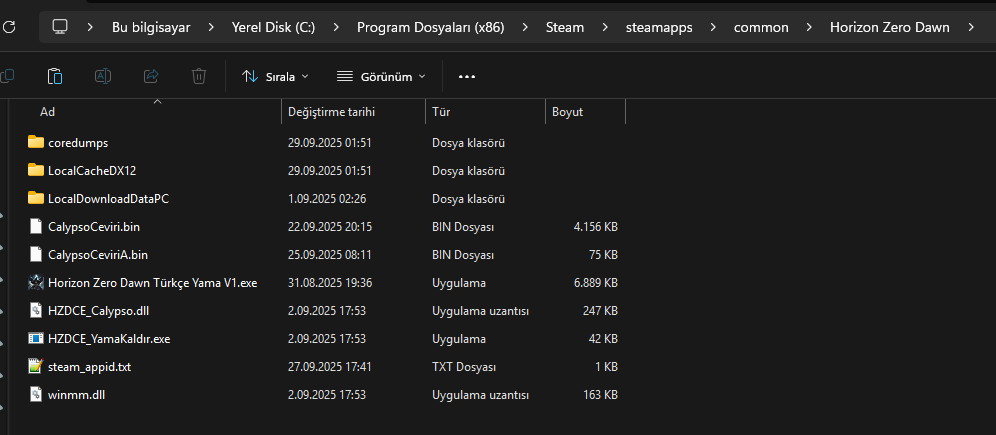Expand chevron after Steam breadcrumb
Viewport: 996px width, 435px height.
coord(605,27)
